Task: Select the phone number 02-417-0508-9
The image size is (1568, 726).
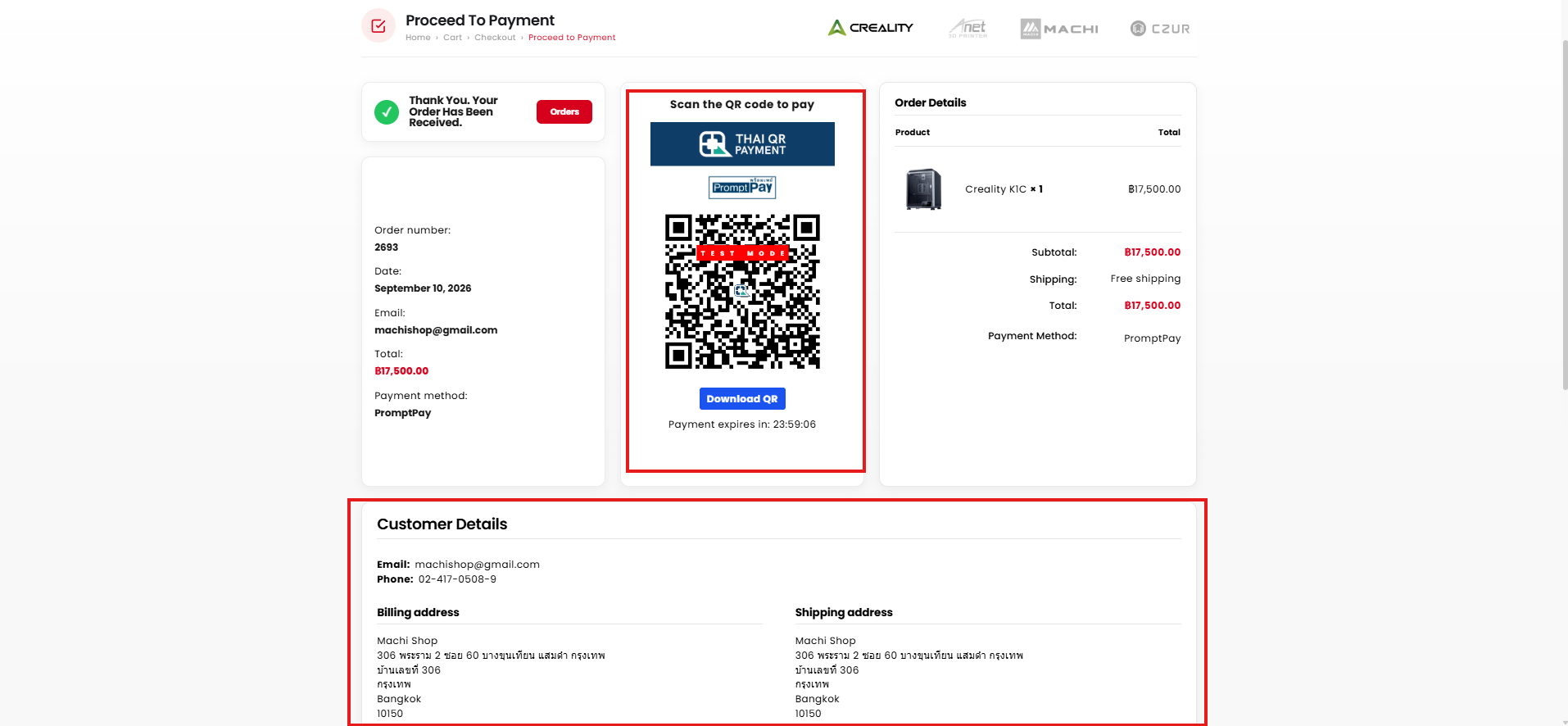Action: point(457,579)
